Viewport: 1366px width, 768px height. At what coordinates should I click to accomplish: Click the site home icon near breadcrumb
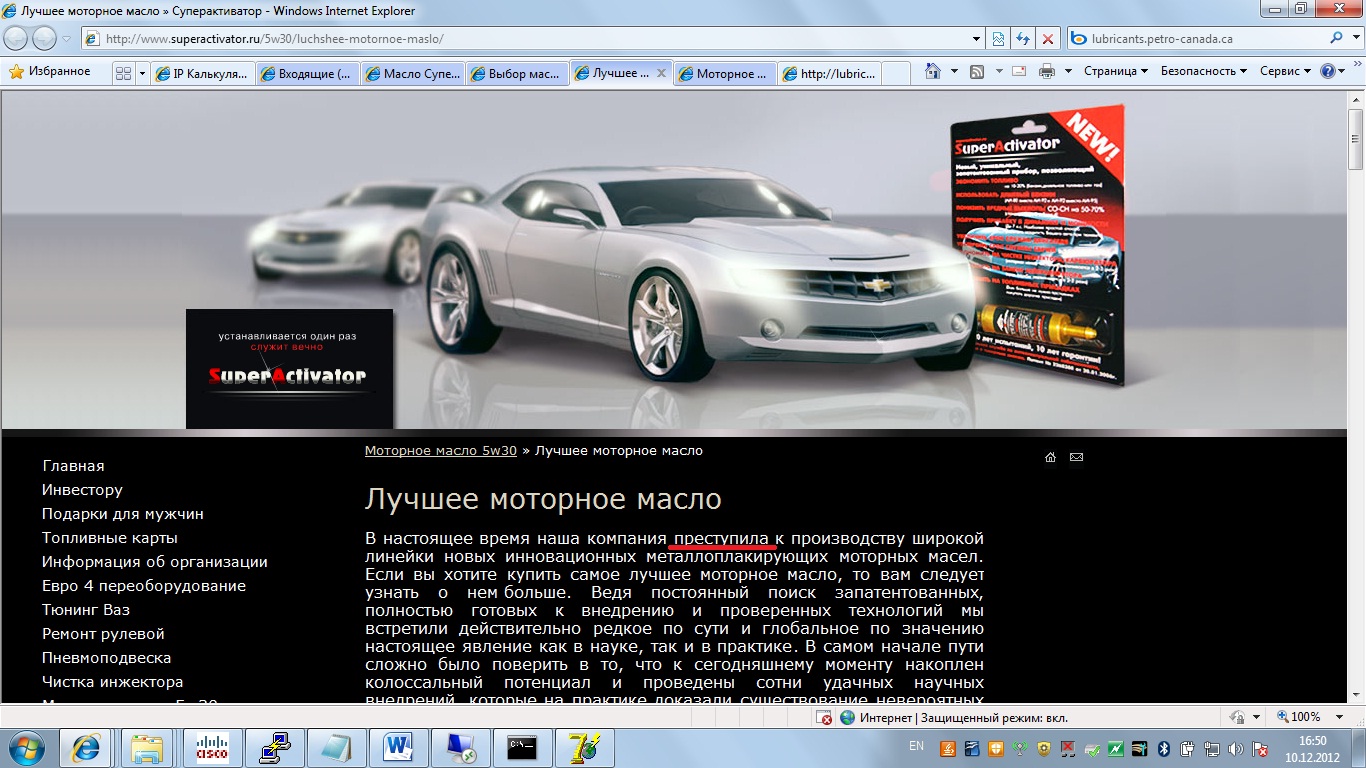pos(1050,457)
